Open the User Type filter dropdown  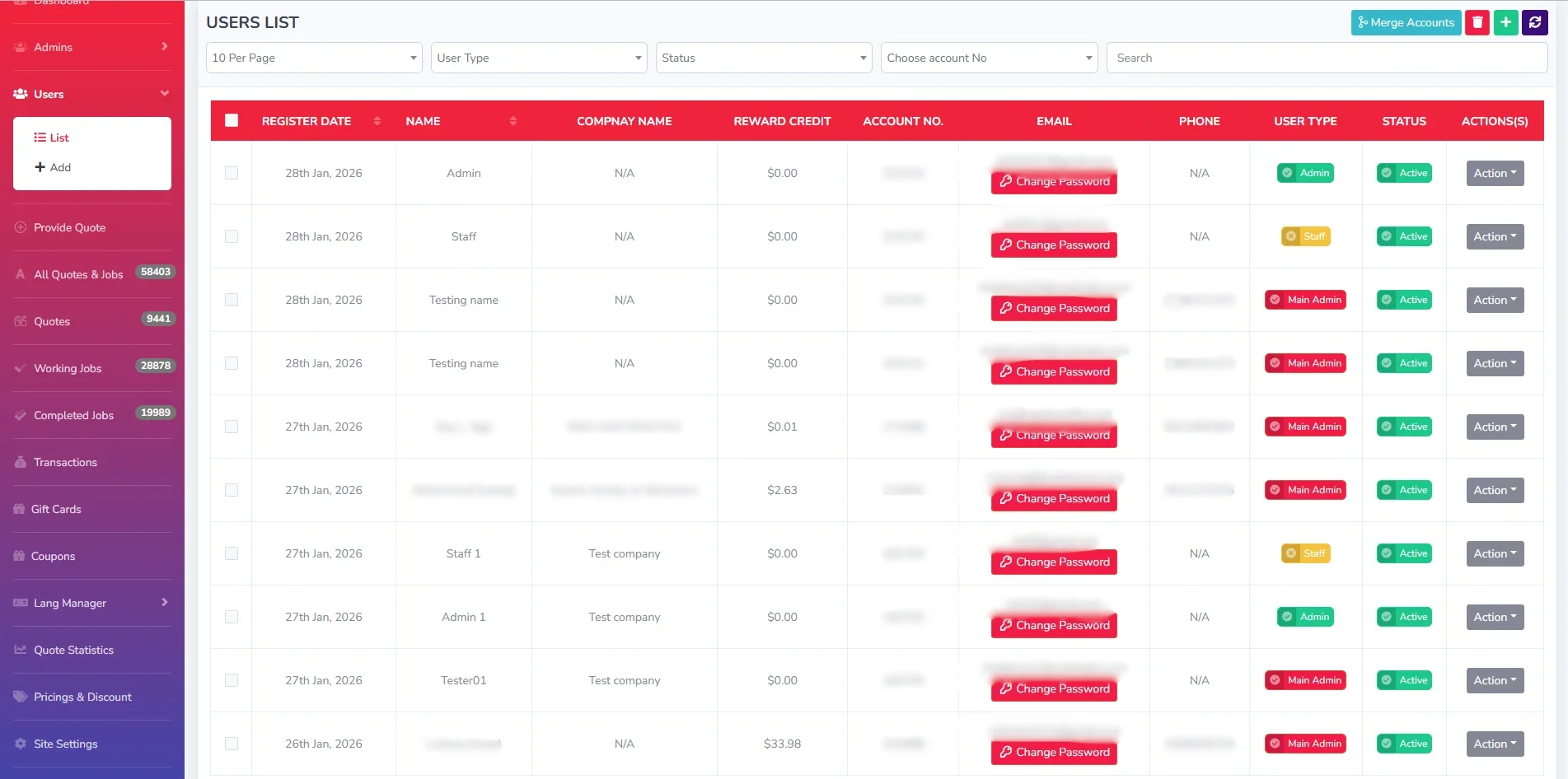tap(539, 58)
